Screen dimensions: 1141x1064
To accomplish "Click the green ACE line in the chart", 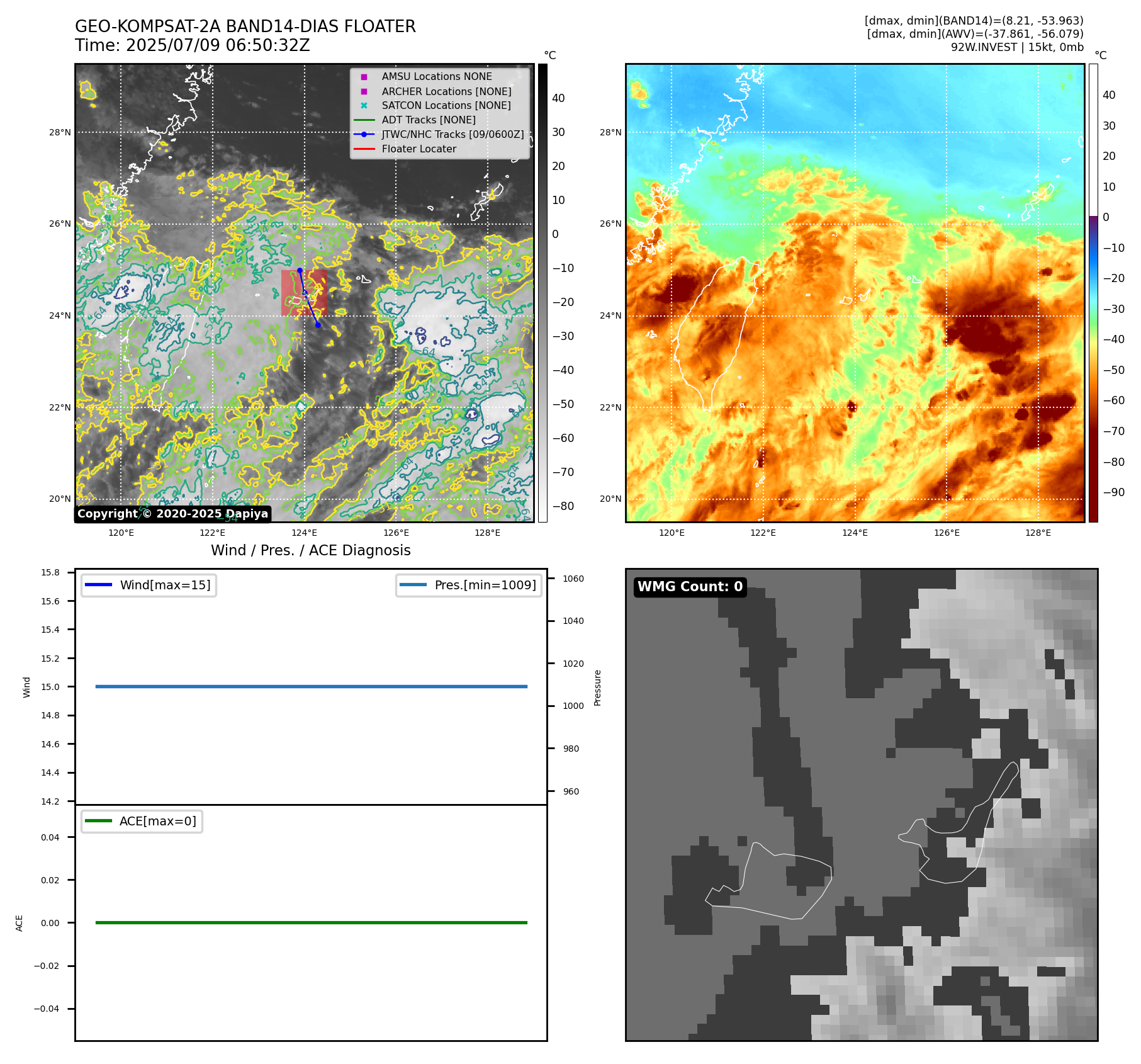I will click(x=311, y=922).
